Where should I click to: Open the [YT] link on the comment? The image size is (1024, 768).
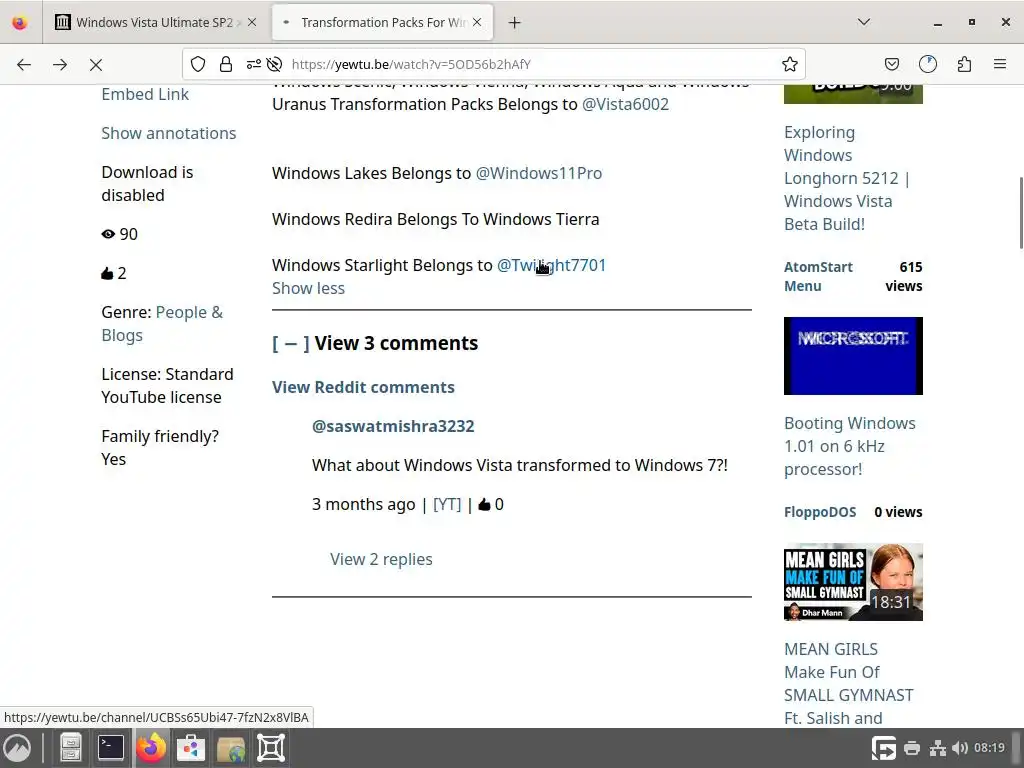[x=447, y=504]
